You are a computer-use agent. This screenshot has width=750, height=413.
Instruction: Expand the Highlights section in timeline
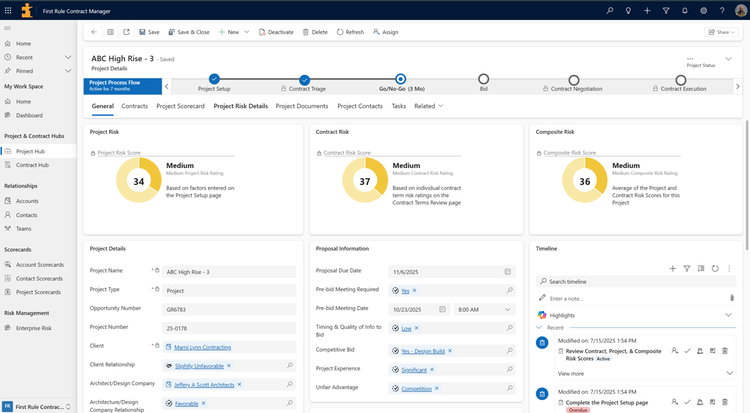click(x=728, y=315)
